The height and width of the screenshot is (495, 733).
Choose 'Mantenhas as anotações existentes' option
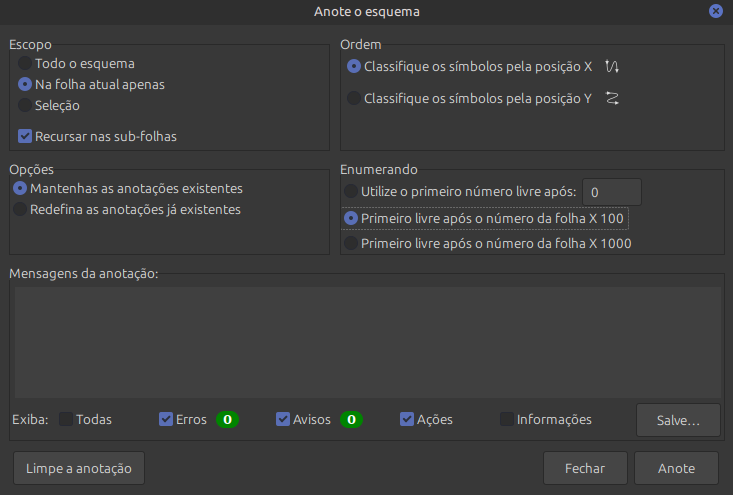pos(20,188)
